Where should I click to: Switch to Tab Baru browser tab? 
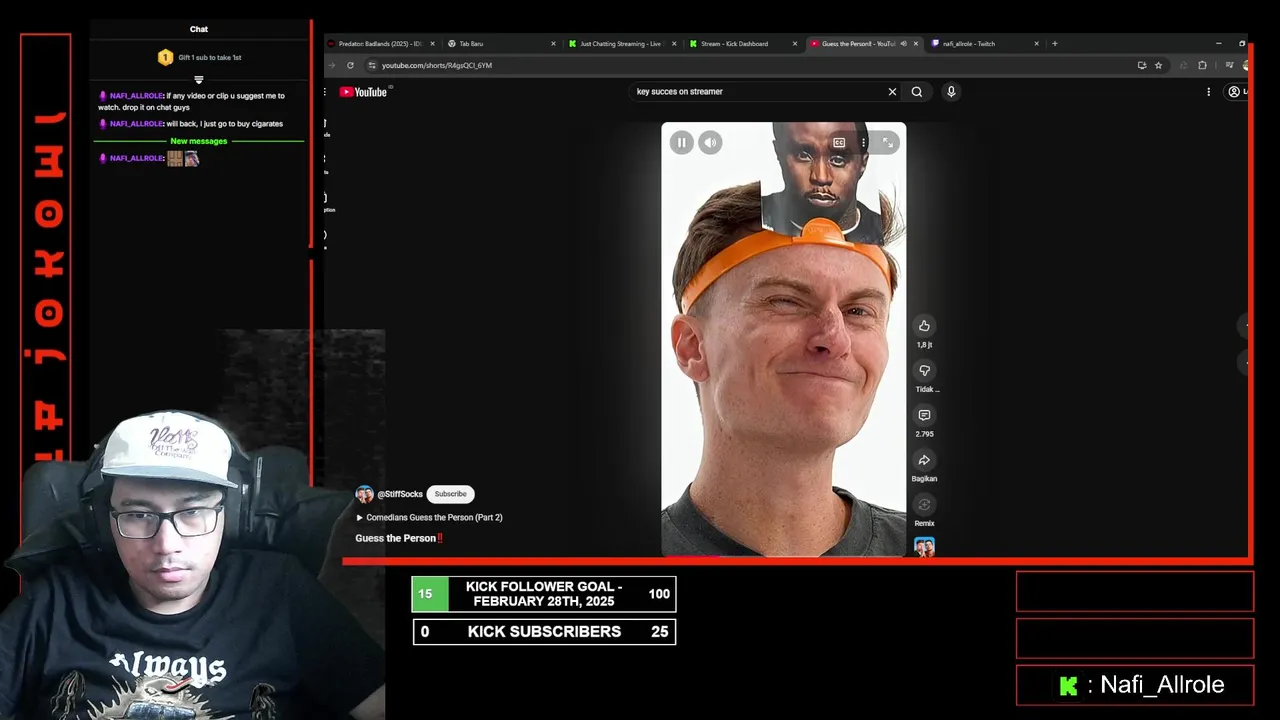point(500,44)
